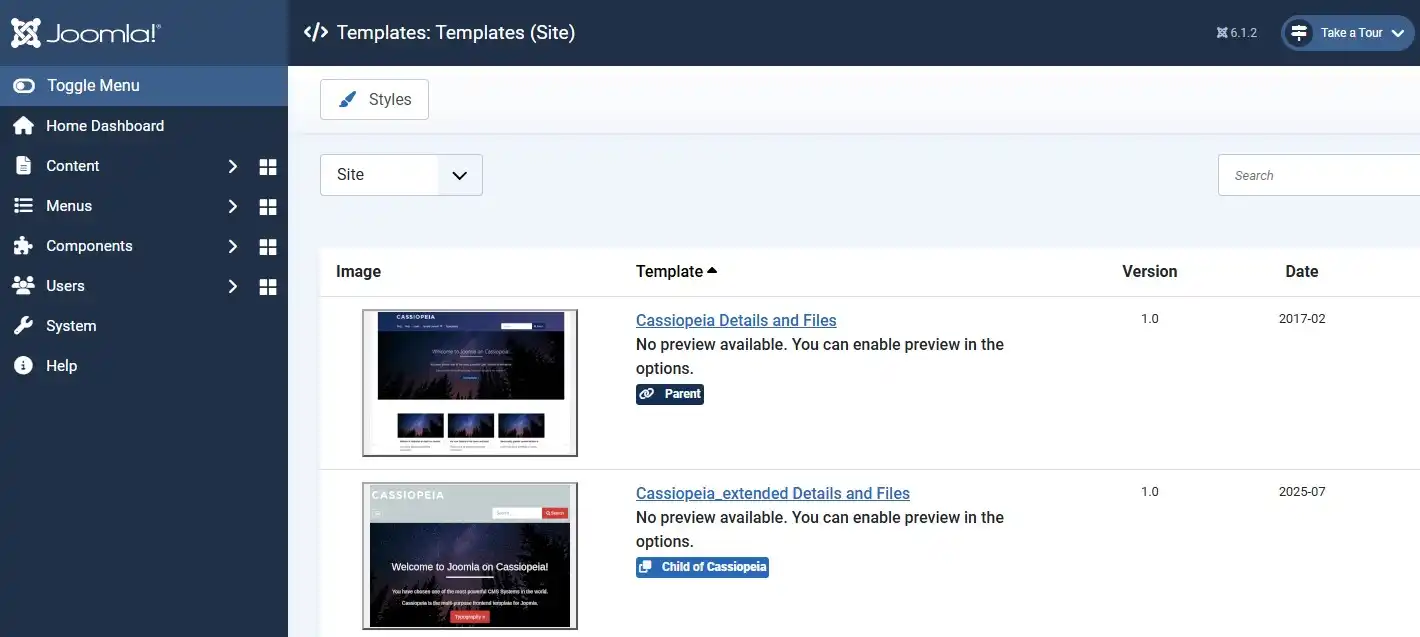Image resolution: width=1420 pixels, height=637 pixels.
Task: Click the Users group icon
Action: pos(23,286)
